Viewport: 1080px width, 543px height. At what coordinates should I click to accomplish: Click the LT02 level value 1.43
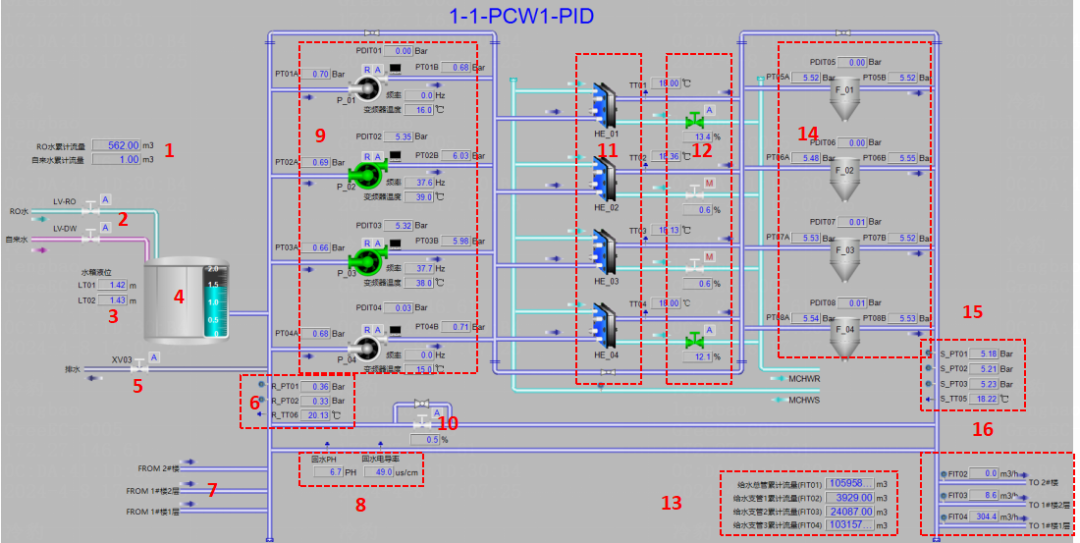pos(112,300)
